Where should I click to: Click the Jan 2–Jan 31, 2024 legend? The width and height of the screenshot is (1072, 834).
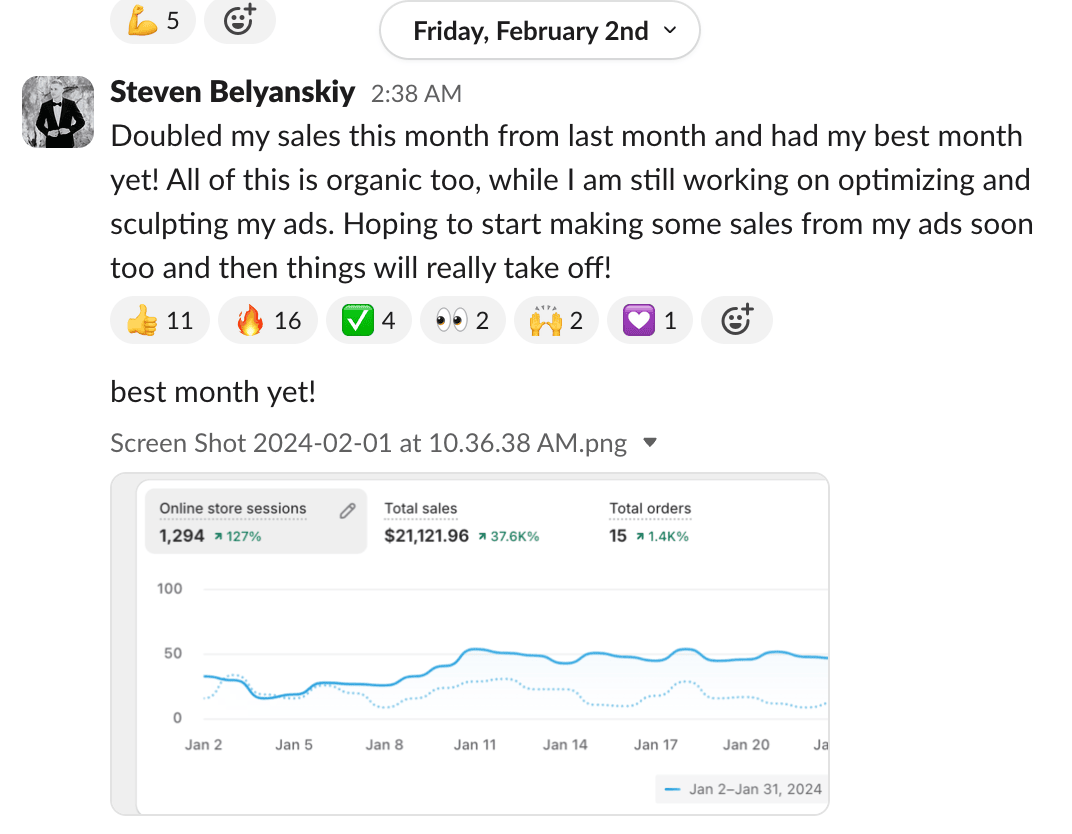744,789
